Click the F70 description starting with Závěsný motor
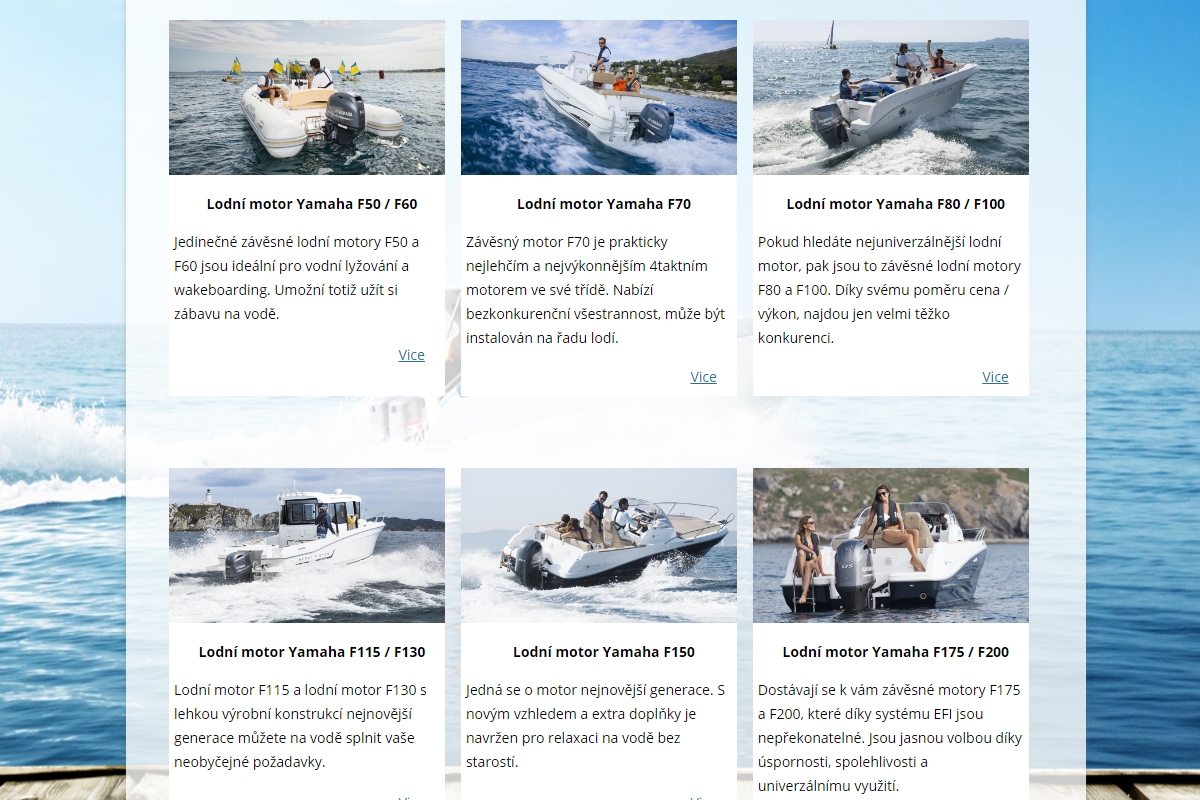1200x800 pixels. point(596,290)
